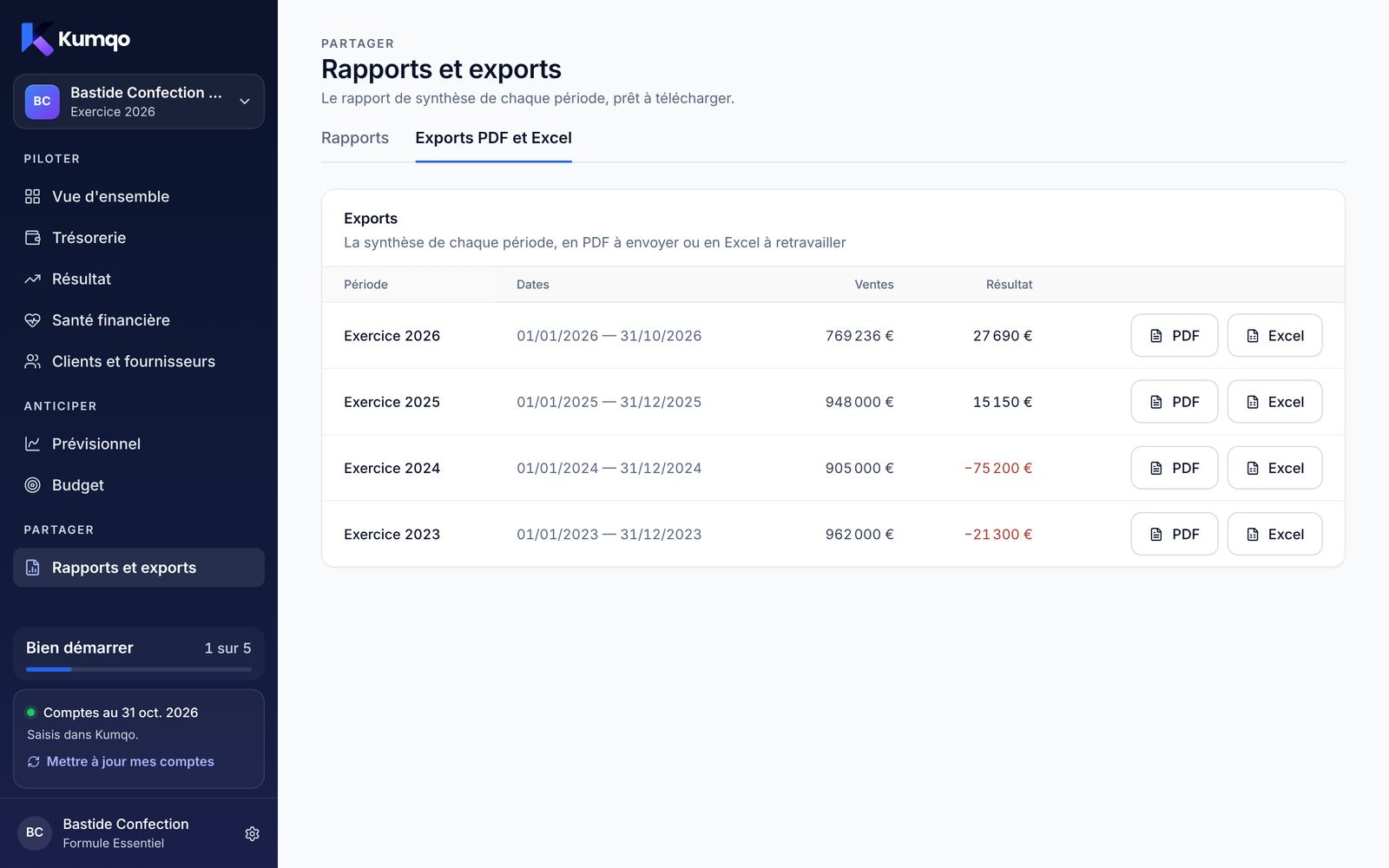1389x868 pixels.
Task: Click the Période column header
Action: (x=365, y=285)
